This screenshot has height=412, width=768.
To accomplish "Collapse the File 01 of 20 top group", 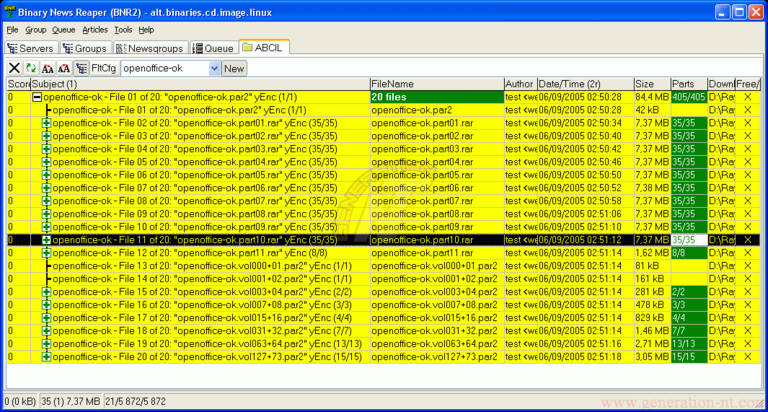I will tap(37, 97).
